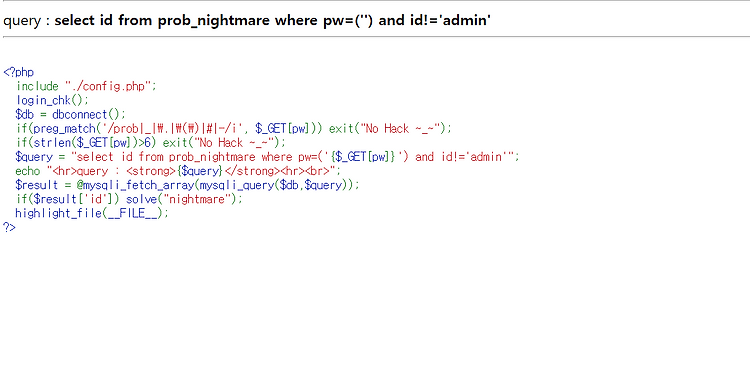
Task: Click the solve("nightmare") line
Action: click(x=129, y=199)
